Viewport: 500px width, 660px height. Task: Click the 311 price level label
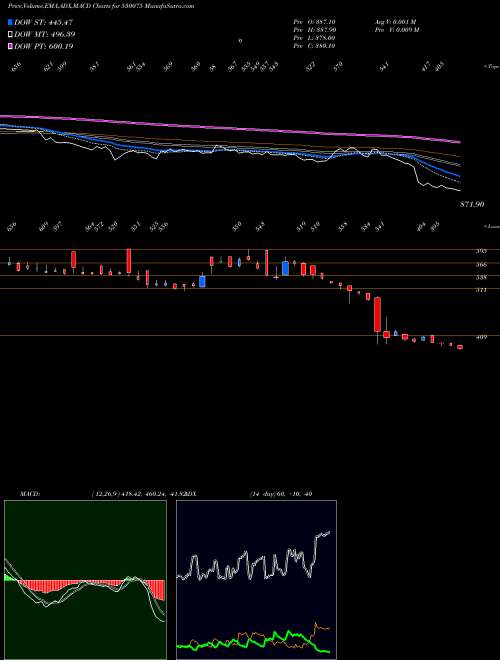point(481,290)
